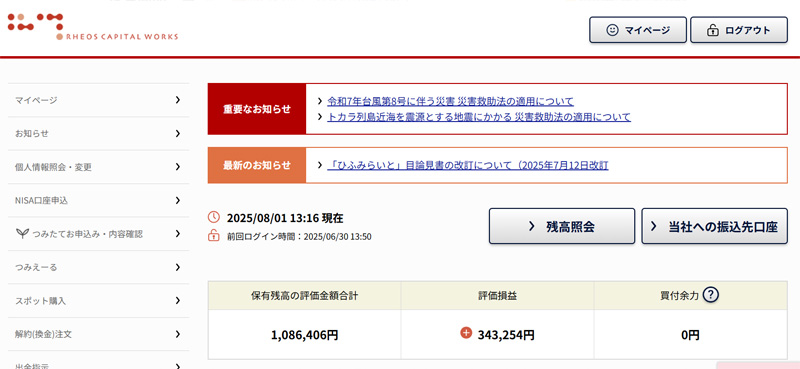Click the 343,254円 profit value
Viewport: 800px width, 369px height.
[506, 335]
